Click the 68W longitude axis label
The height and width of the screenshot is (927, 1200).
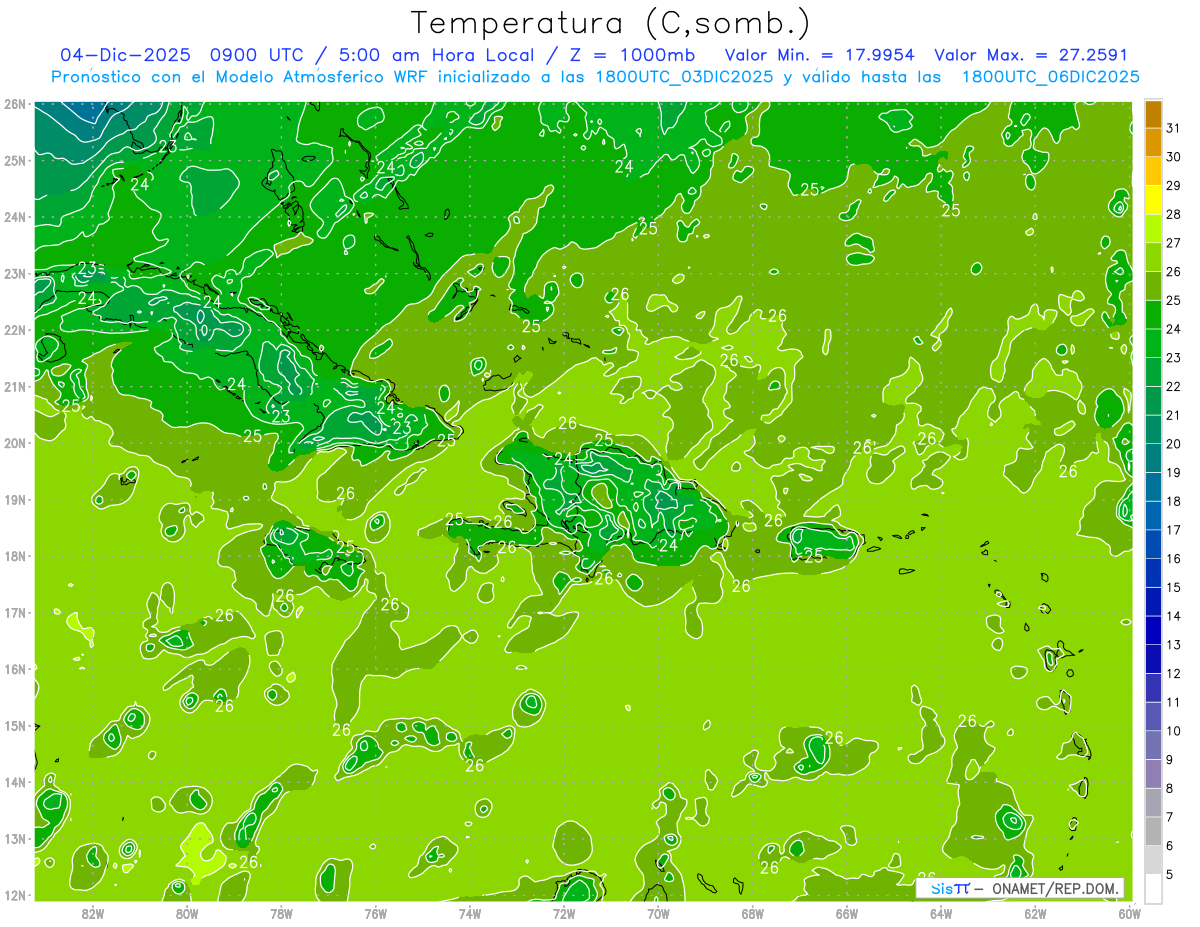point(752,912)
